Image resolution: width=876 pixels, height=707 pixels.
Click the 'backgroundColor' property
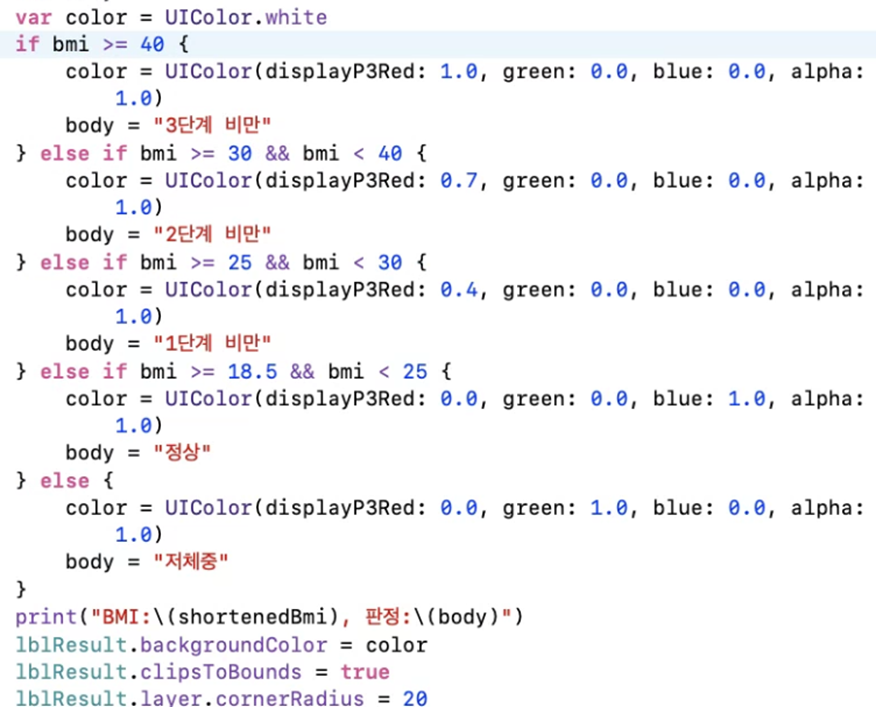click(234, 645)
